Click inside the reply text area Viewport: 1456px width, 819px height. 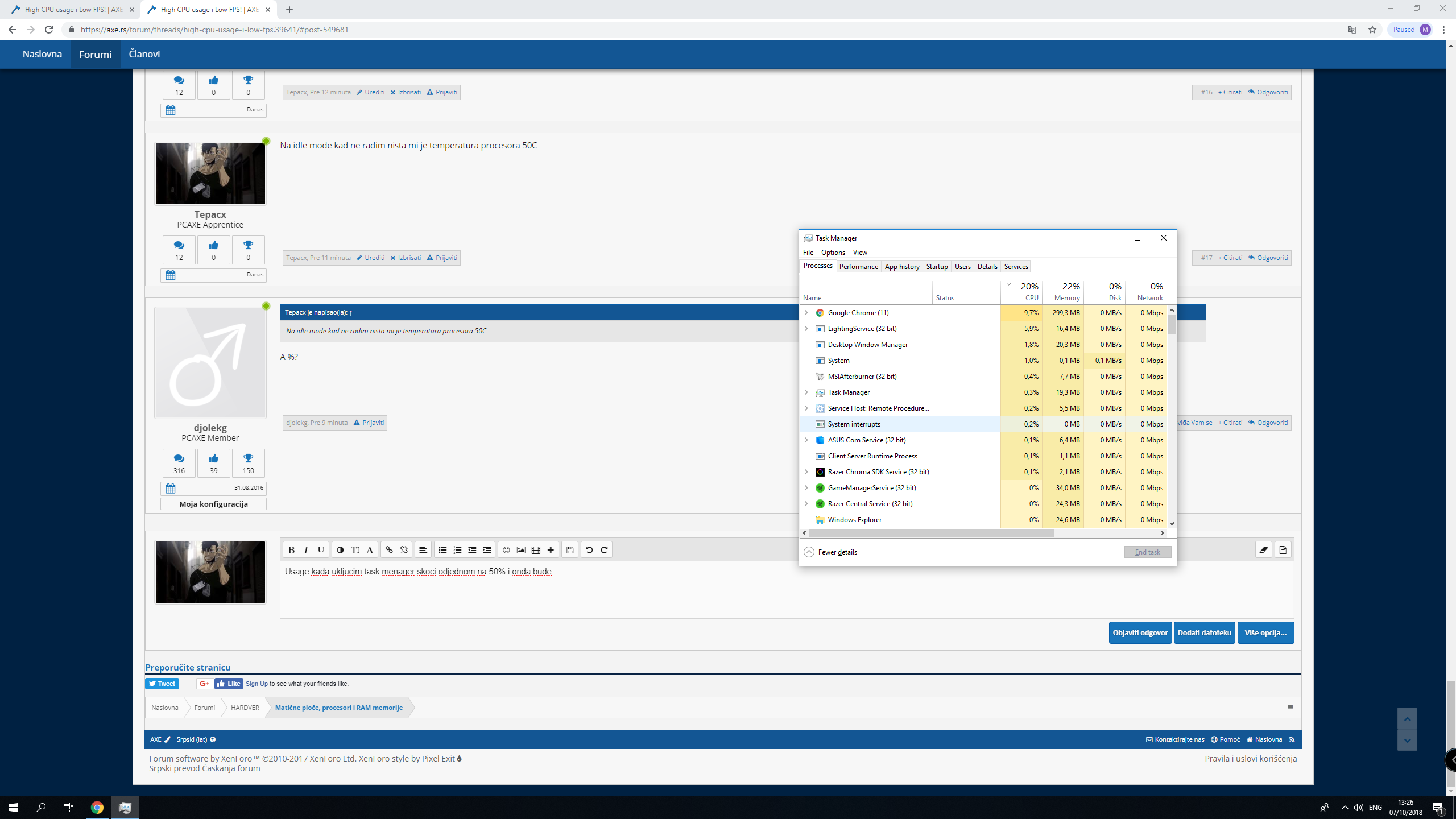coord(787,589)
